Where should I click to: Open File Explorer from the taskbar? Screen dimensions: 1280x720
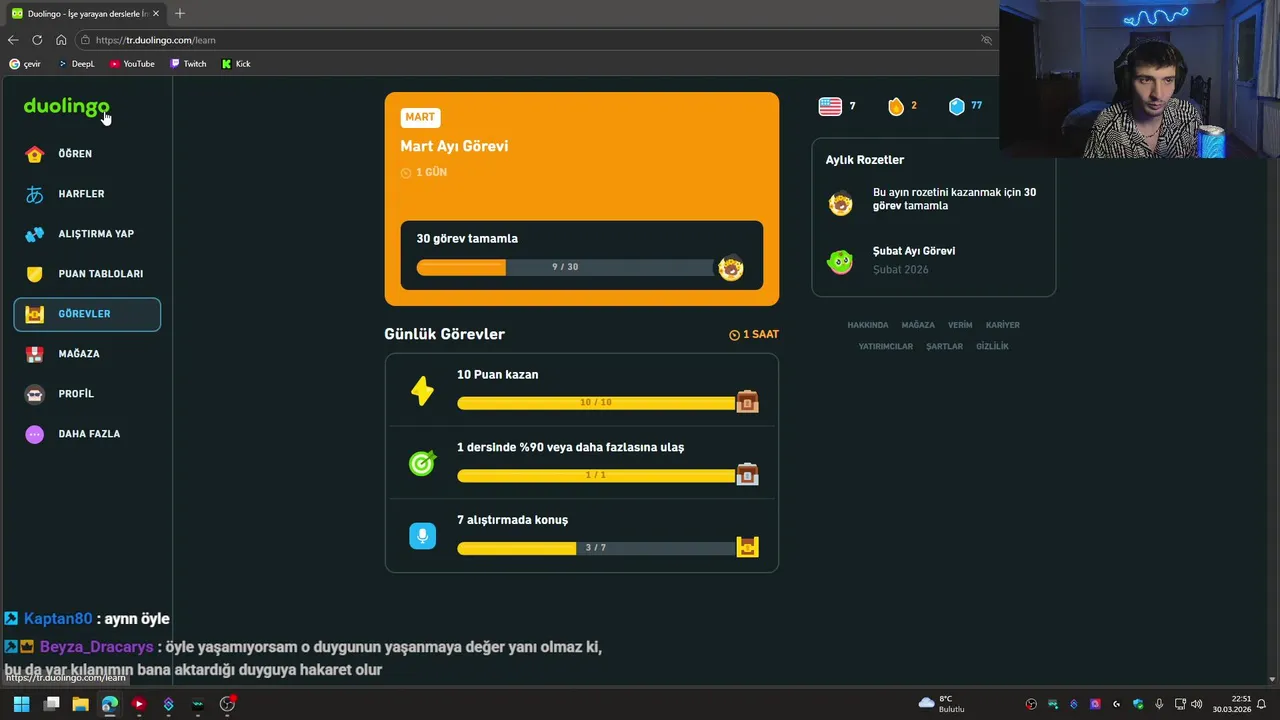point(80,704)
